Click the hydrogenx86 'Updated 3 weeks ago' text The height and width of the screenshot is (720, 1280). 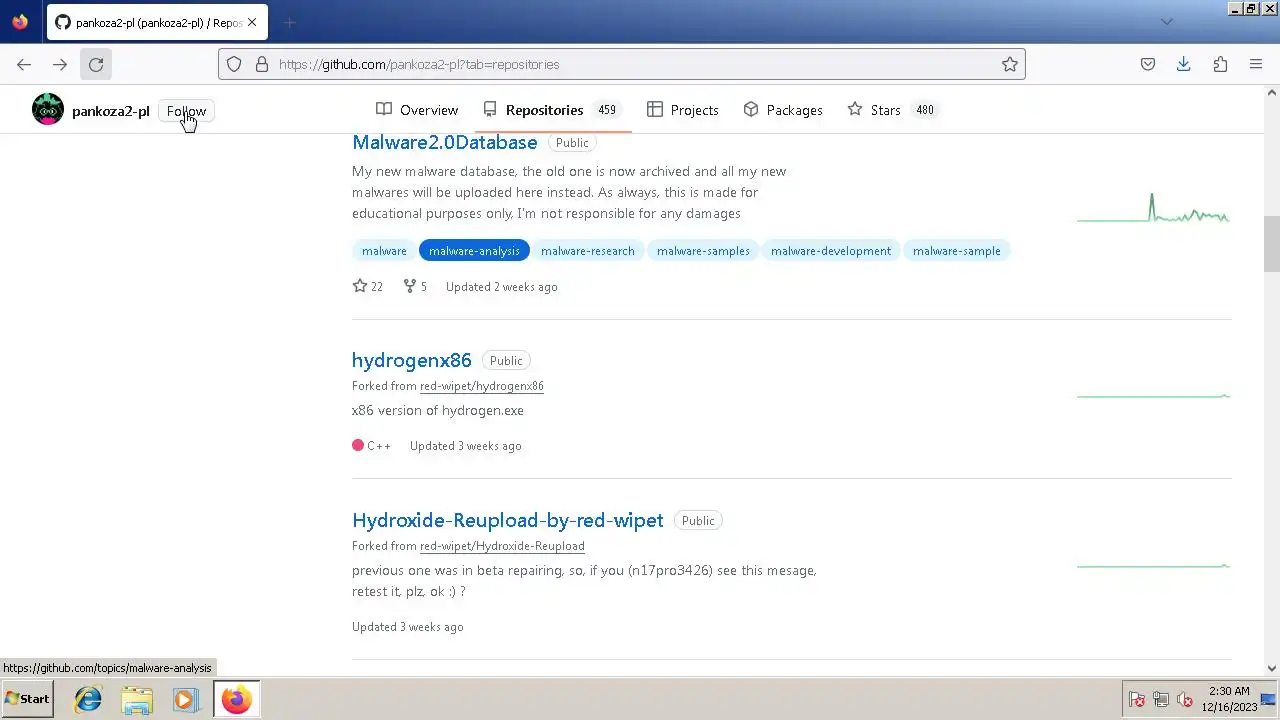[x=466, y=446]
